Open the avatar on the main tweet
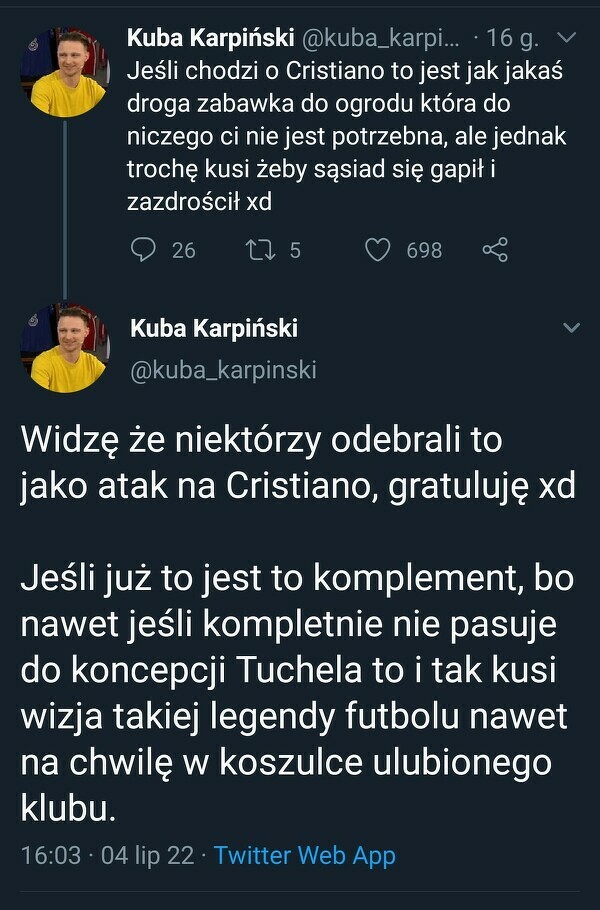This screenshot has width=600, height=910. (x=66, y=347)
